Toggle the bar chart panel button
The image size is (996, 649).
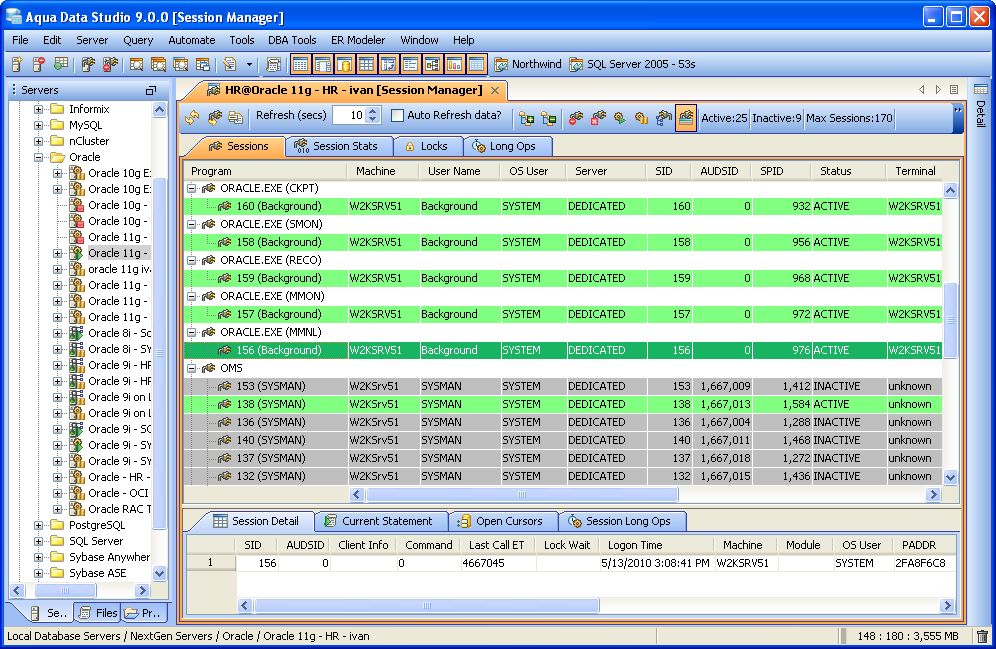(454, 64)
